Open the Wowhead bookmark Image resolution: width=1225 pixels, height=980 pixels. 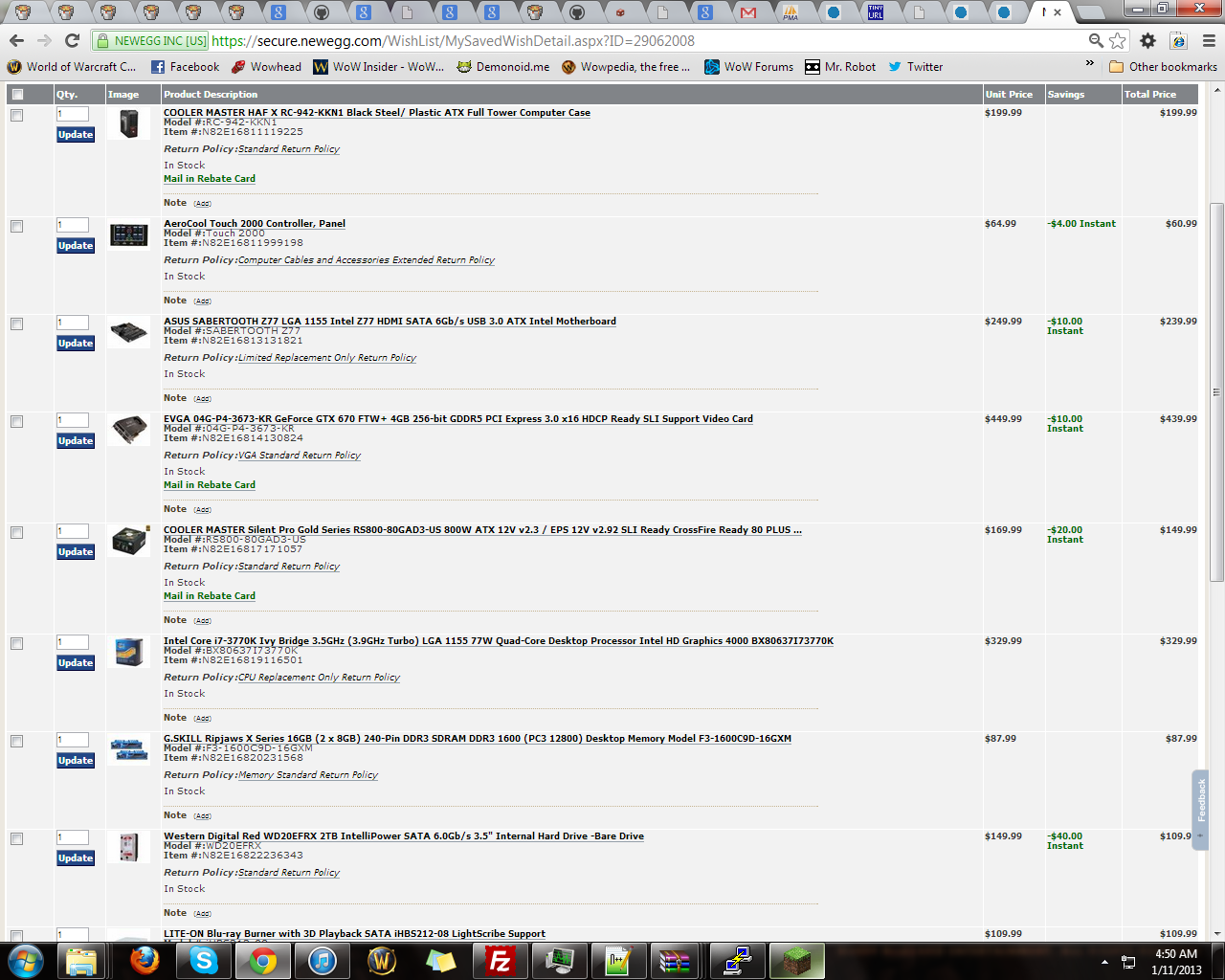266,67
